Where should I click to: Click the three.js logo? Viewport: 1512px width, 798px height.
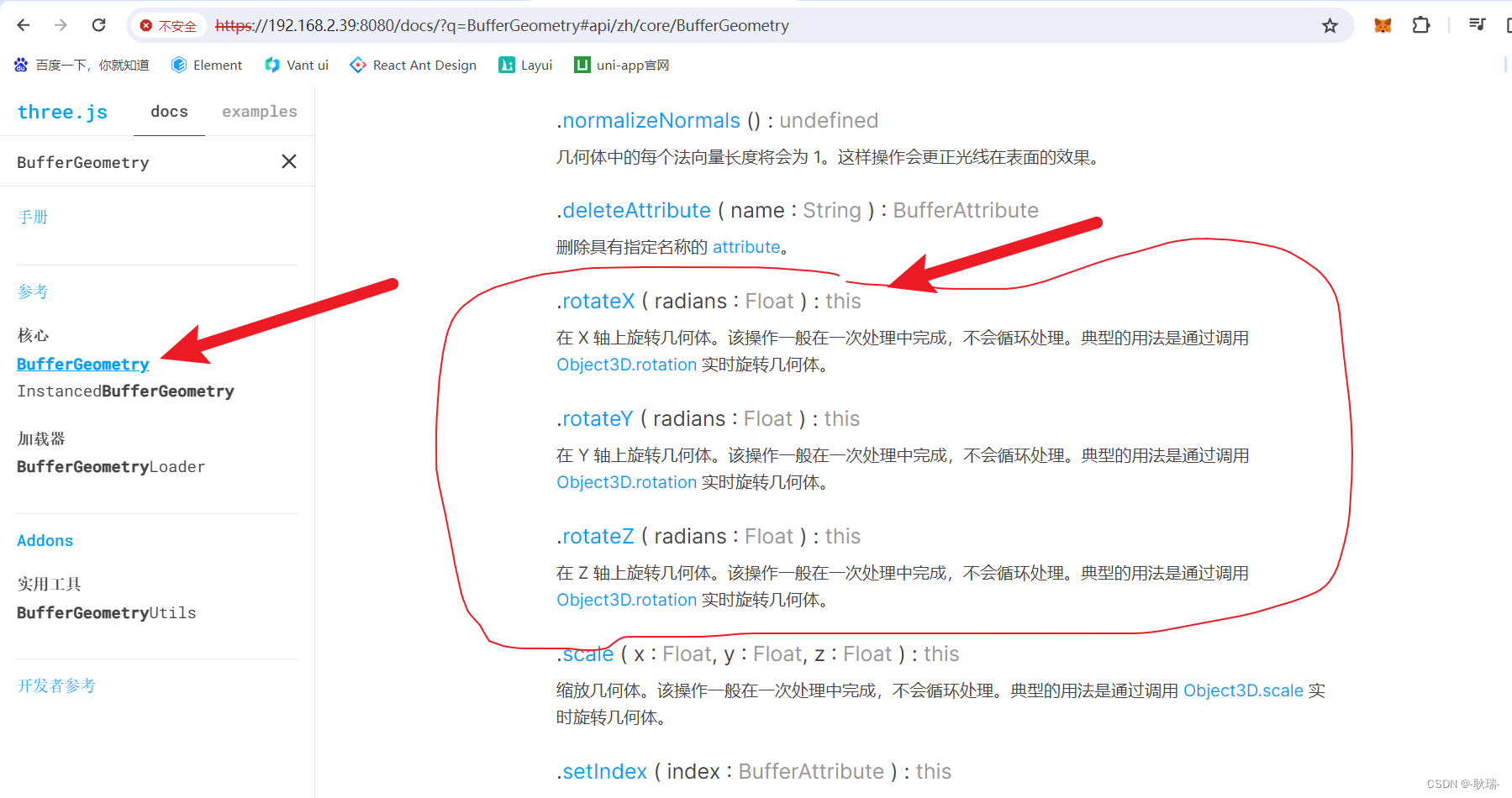[61, 111]
